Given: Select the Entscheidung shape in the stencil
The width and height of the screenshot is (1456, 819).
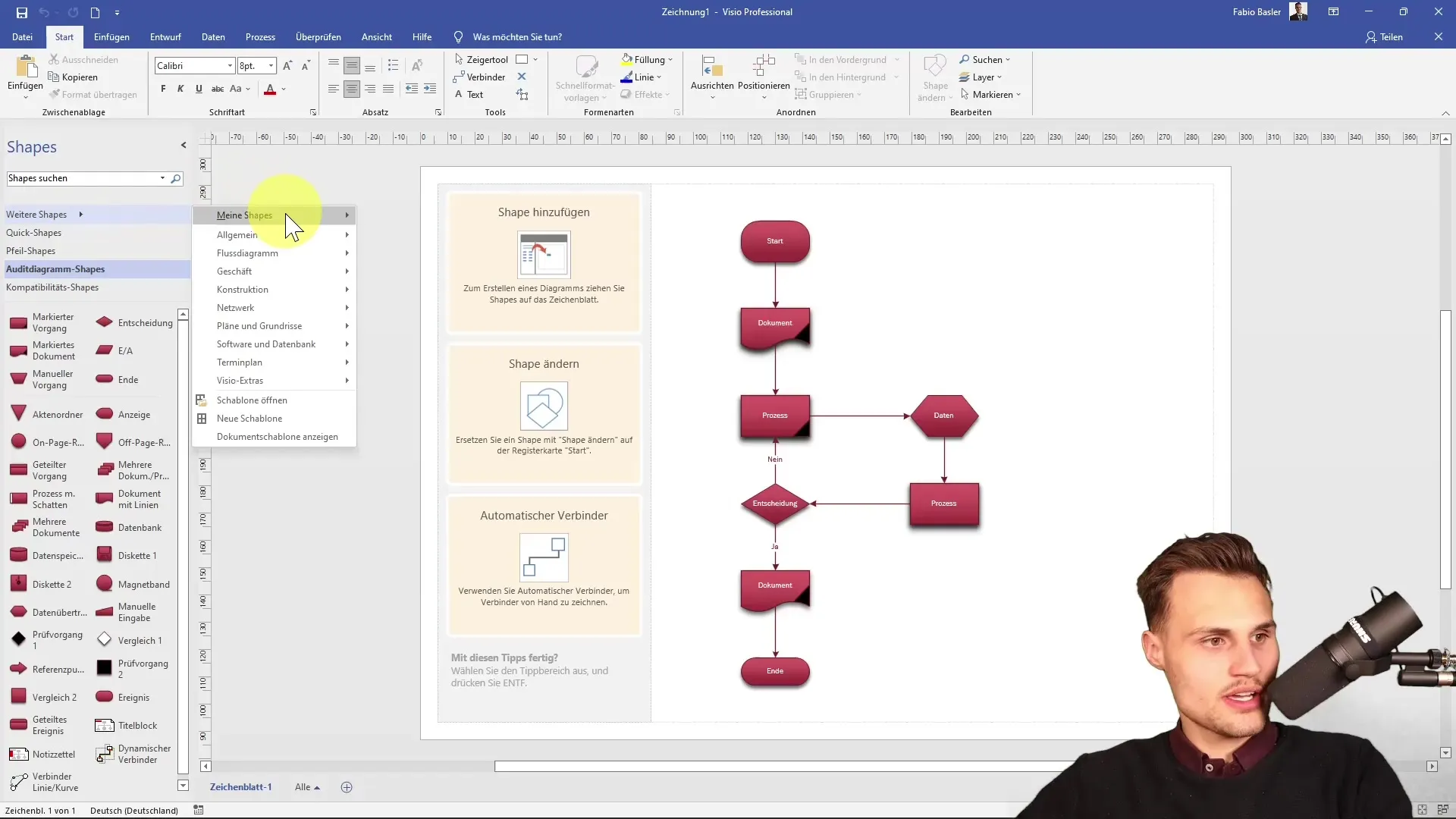Looking at the screenshot, I should click(134, 322).
